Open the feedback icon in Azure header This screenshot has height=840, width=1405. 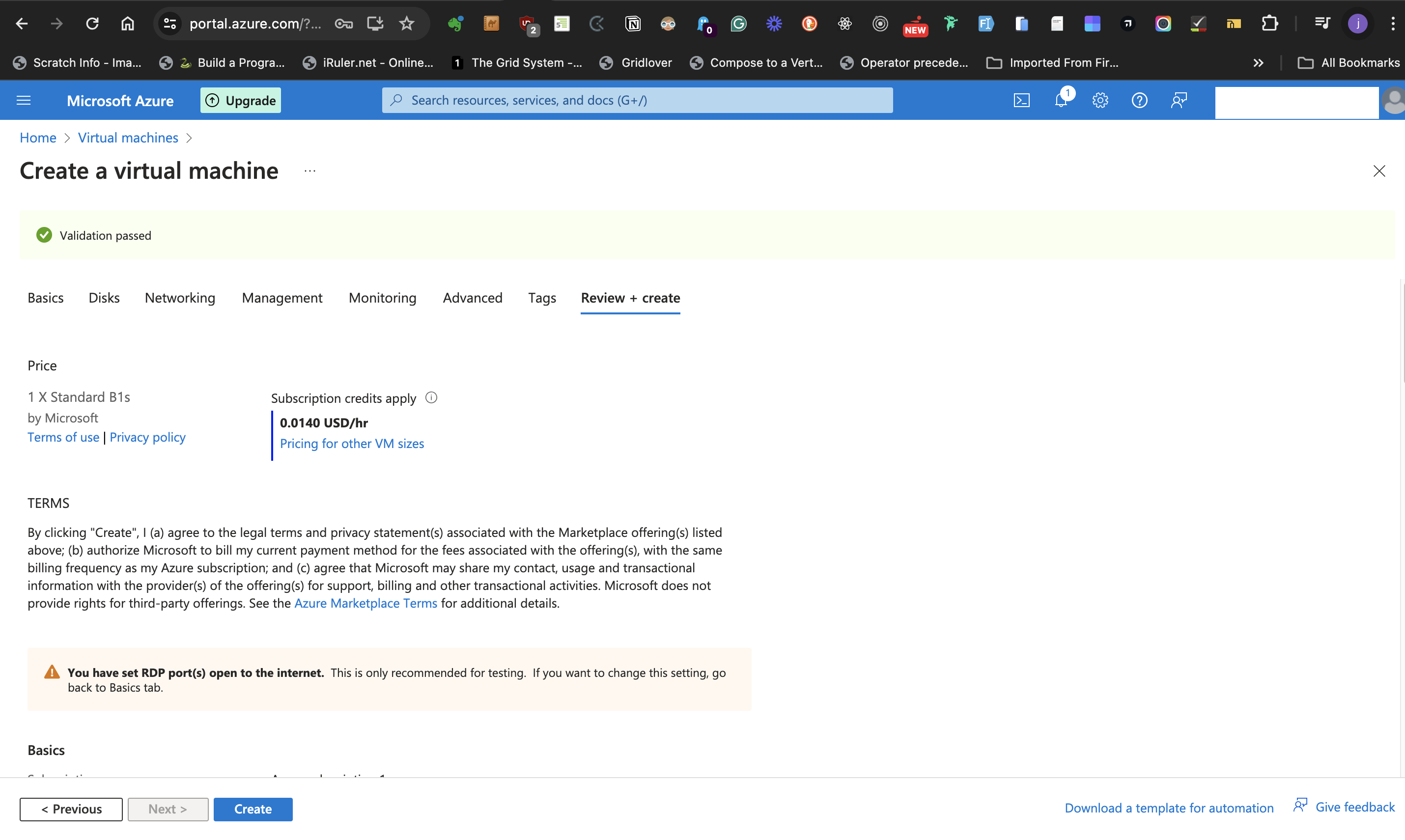(x=1179, y=100)
